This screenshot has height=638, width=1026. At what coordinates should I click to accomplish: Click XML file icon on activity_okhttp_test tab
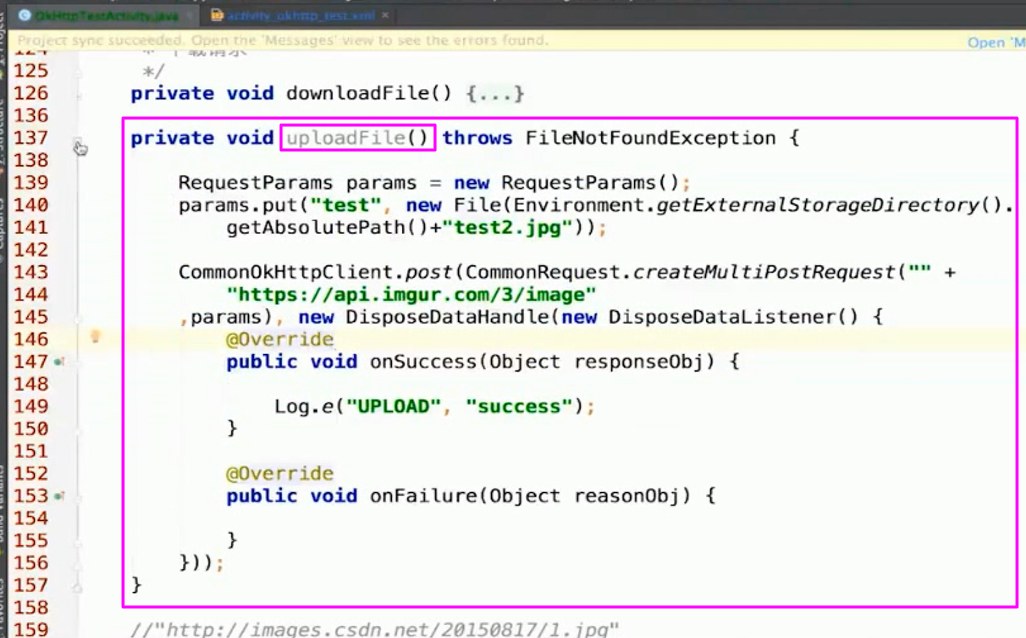217,16
